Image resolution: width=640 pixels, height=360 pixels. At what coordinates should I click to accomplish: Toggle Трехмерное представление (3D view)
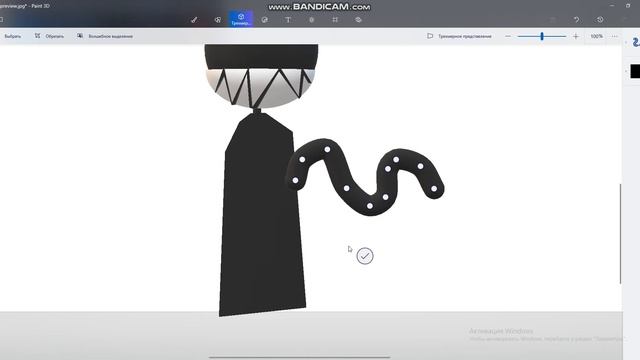(459, 36)
